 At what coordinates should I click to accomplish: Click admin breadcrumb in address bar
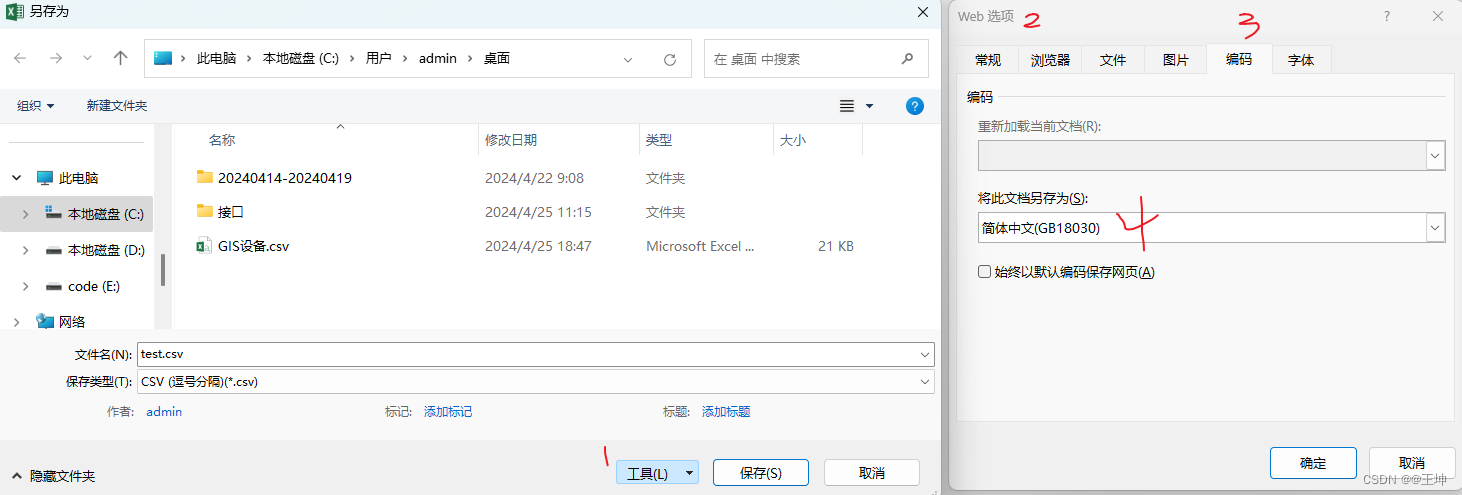pos(437,59)
